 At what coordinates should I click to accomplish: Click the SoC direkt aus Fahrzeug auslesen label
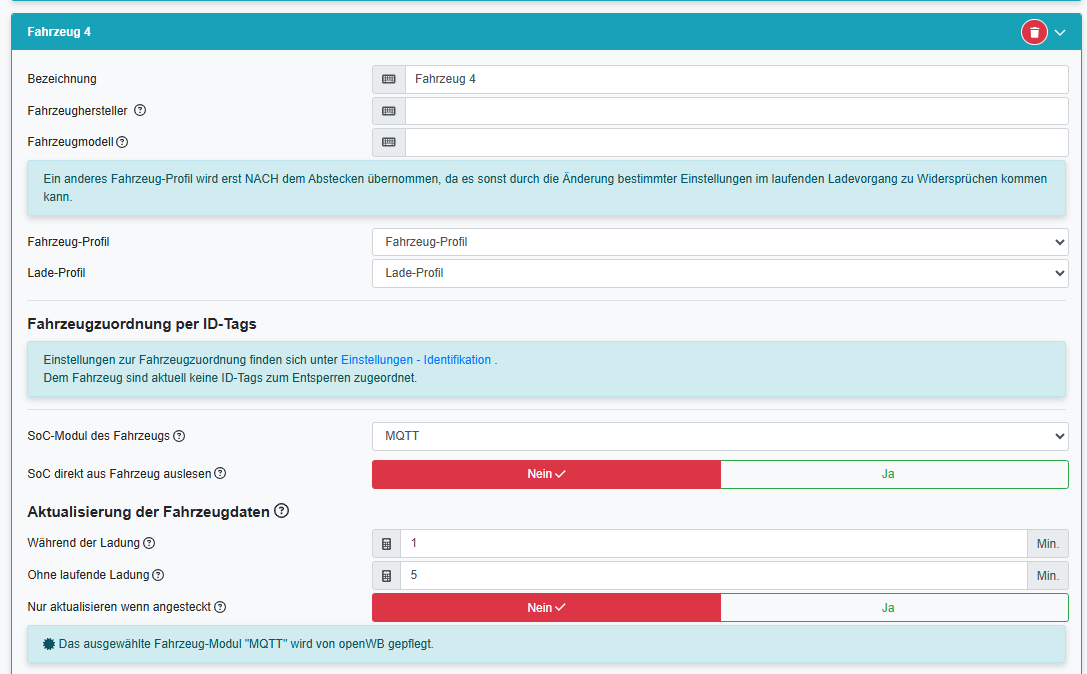[119, 474]
